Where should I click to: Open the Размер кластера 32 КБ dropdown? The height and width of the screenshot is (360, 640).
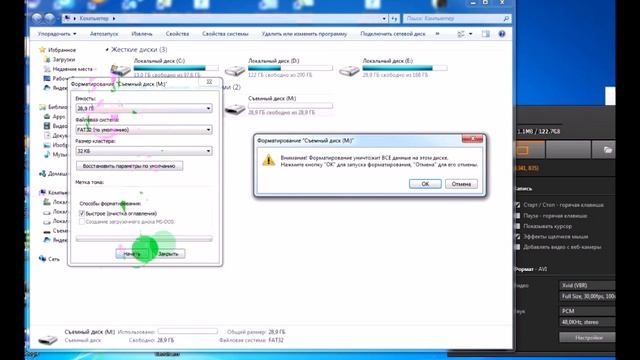tap(144, 151)
